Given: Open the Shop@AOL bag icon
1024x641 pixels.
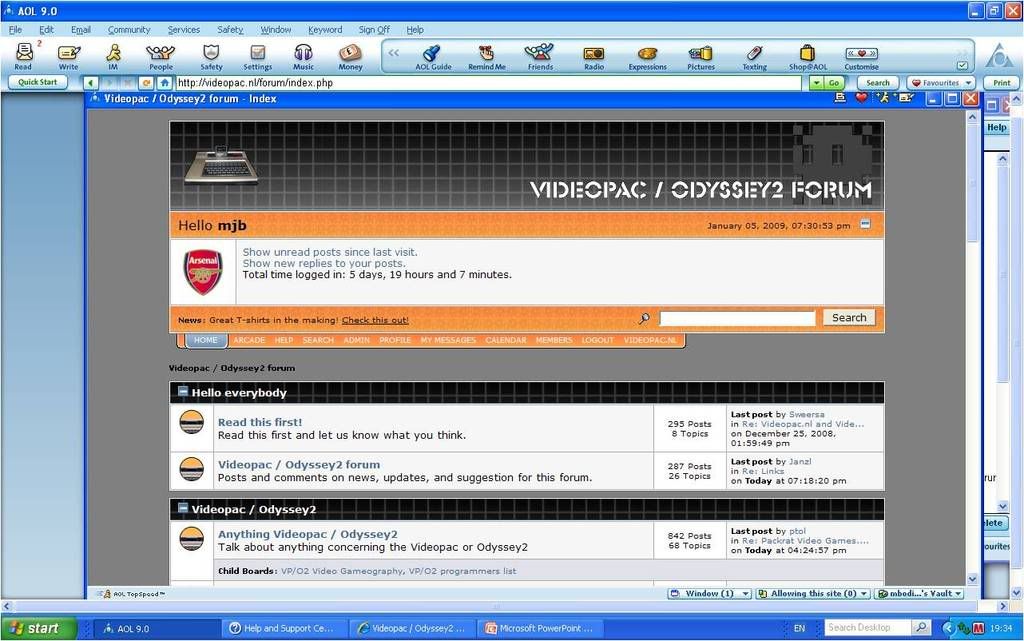Looking at the screenshot, I should [x=808, y=56].
